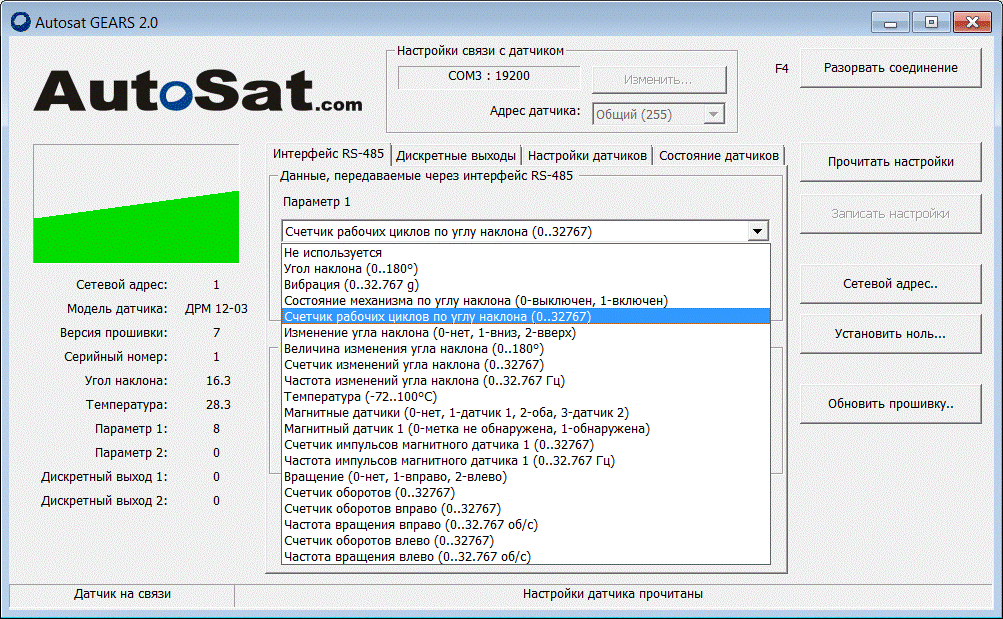This screenshot has height=619, width=1003.
Task: Select 'Не используется' from the list
Action: tap(333, 253)
